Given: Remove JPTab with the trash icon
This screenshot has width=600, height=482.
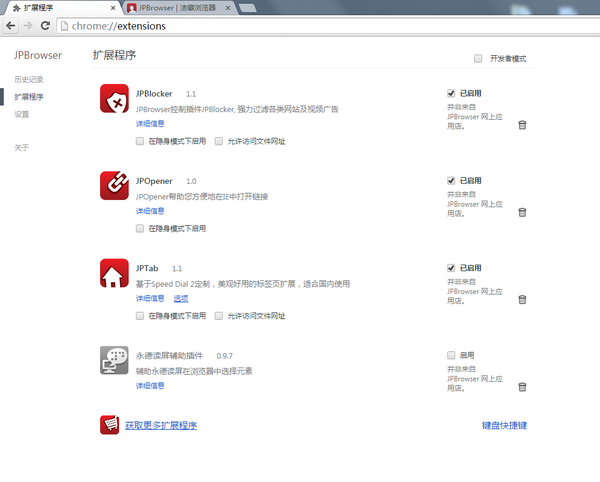Looking at the screenshot, I should tap(522, 299).
